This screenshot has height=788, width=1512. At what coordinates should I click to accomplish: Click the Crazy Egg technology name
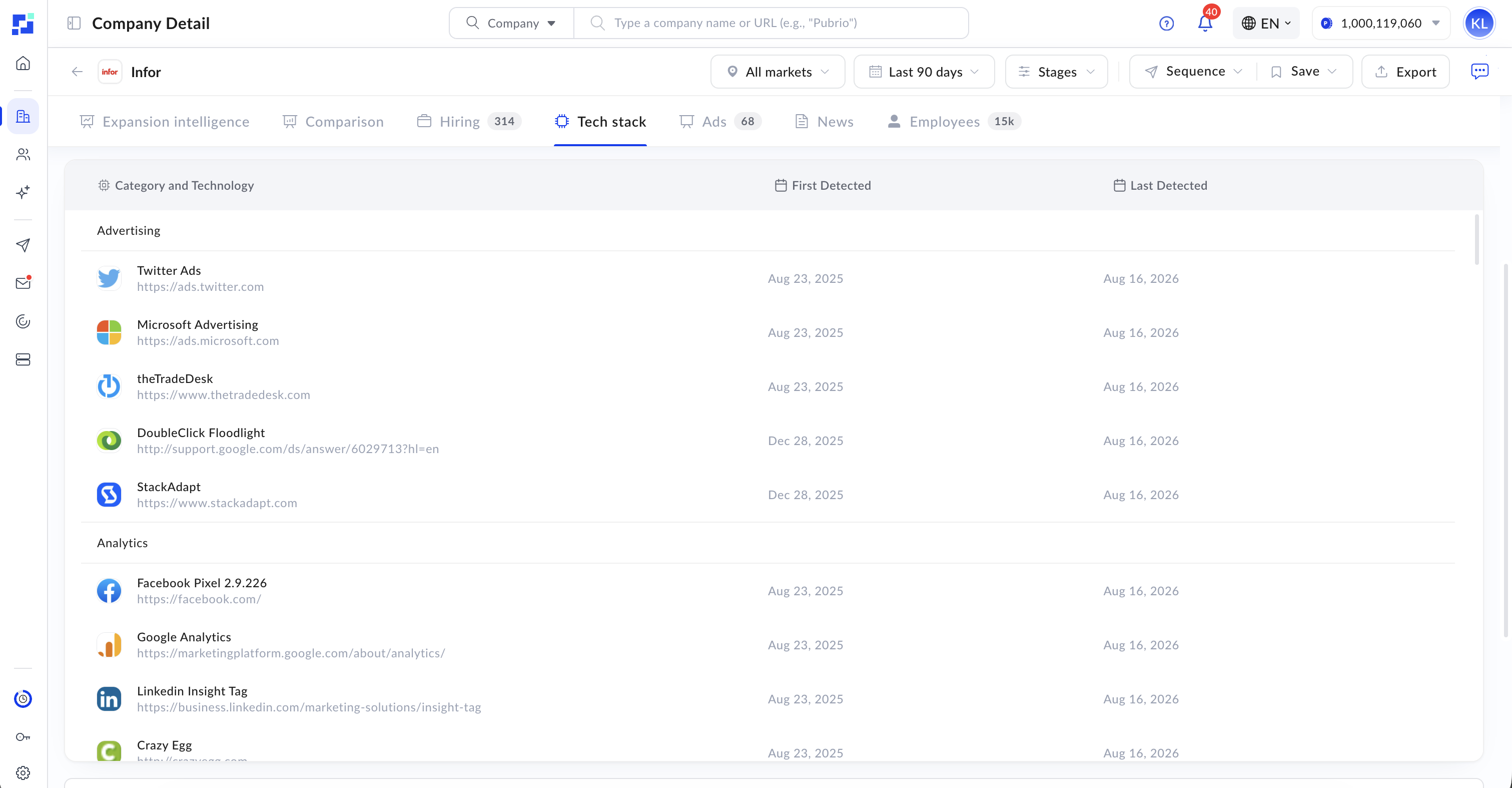(164, 745)
